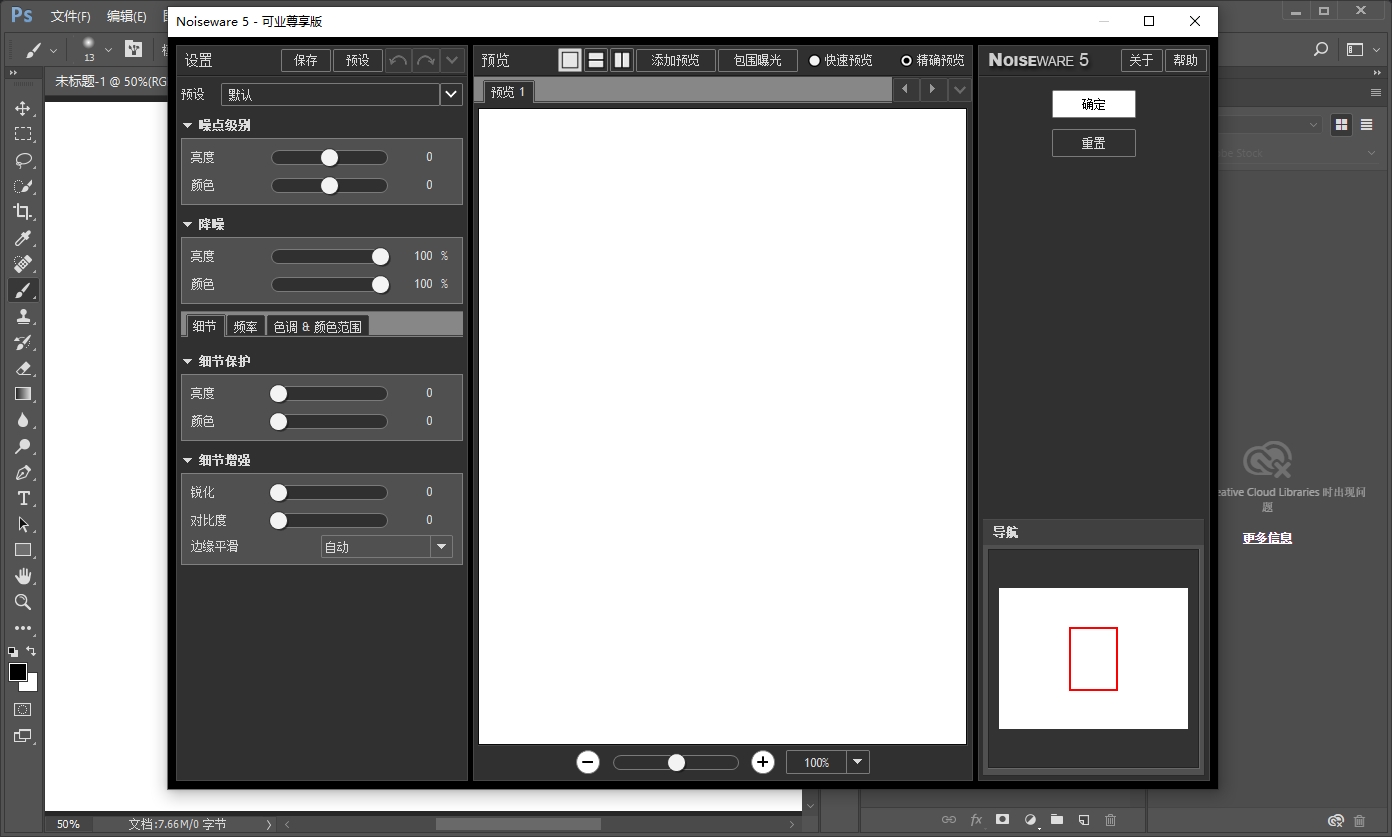Click the zoom out minus button
Screen dimensions: 1392x837
588,763
